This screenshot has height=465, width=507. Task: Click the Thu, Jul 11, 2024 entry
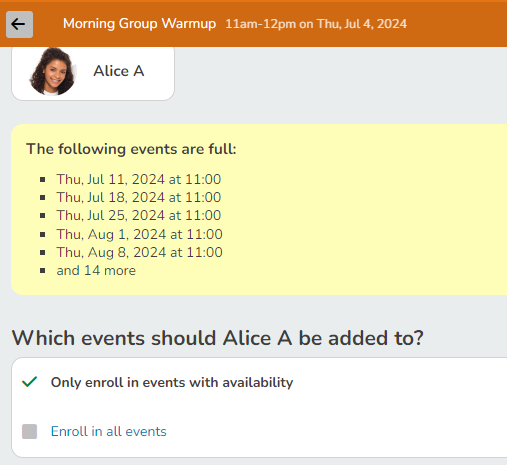coord(139,179)
